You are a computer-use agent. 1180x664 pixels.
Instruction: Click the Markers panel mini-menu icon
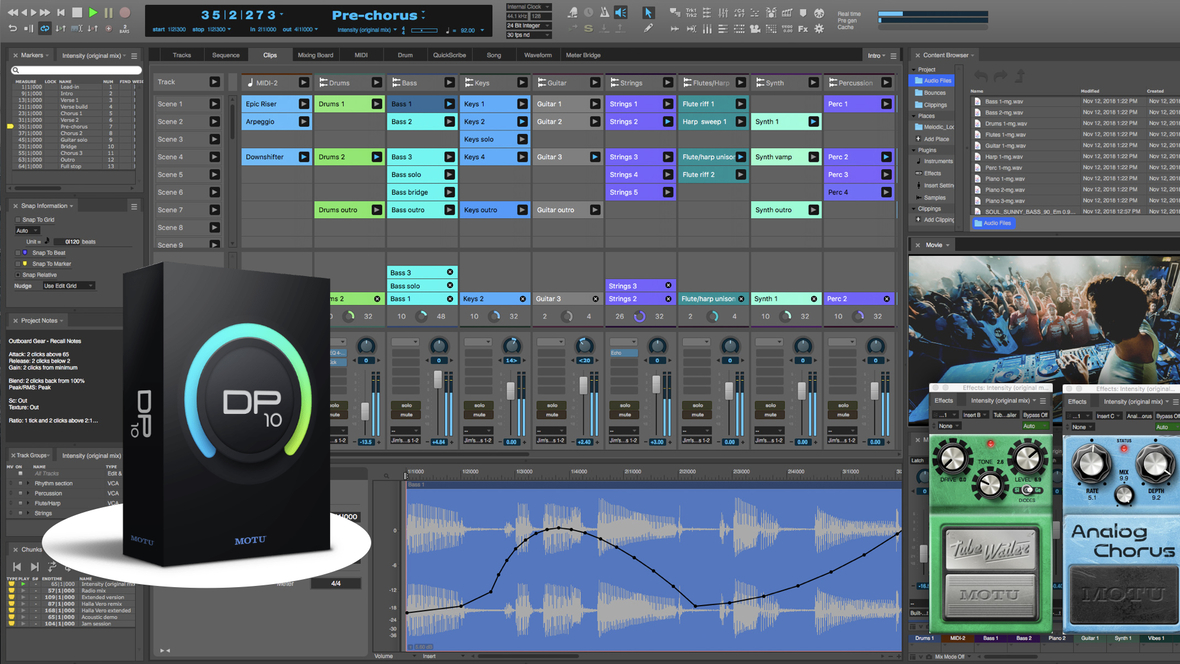(134, 56)
